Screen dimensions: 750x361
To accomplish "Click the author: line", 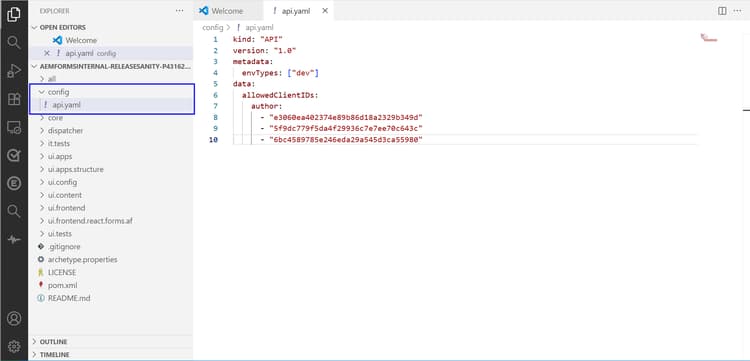I will (267, 106).
